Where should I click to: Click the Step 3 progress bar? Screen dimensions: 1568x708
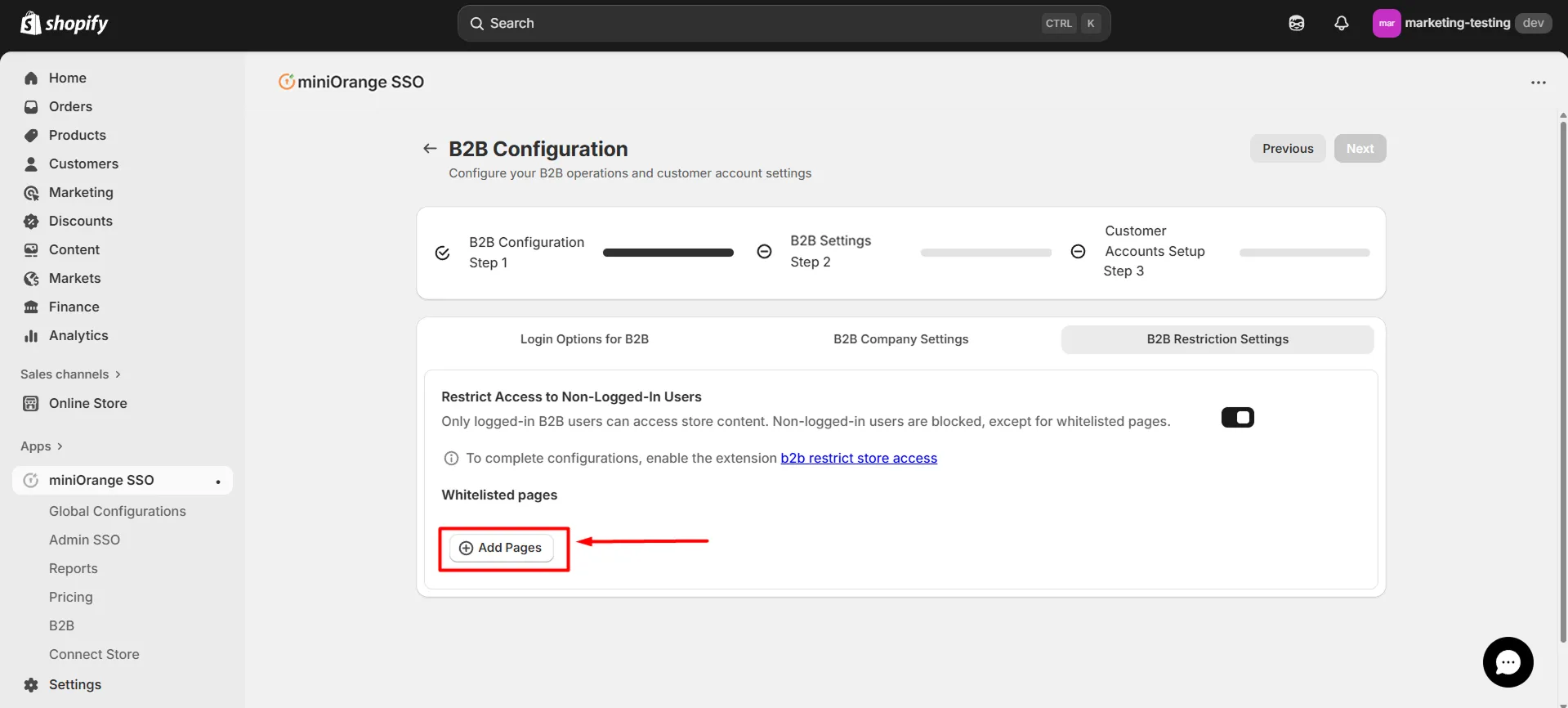(1305, 253)
